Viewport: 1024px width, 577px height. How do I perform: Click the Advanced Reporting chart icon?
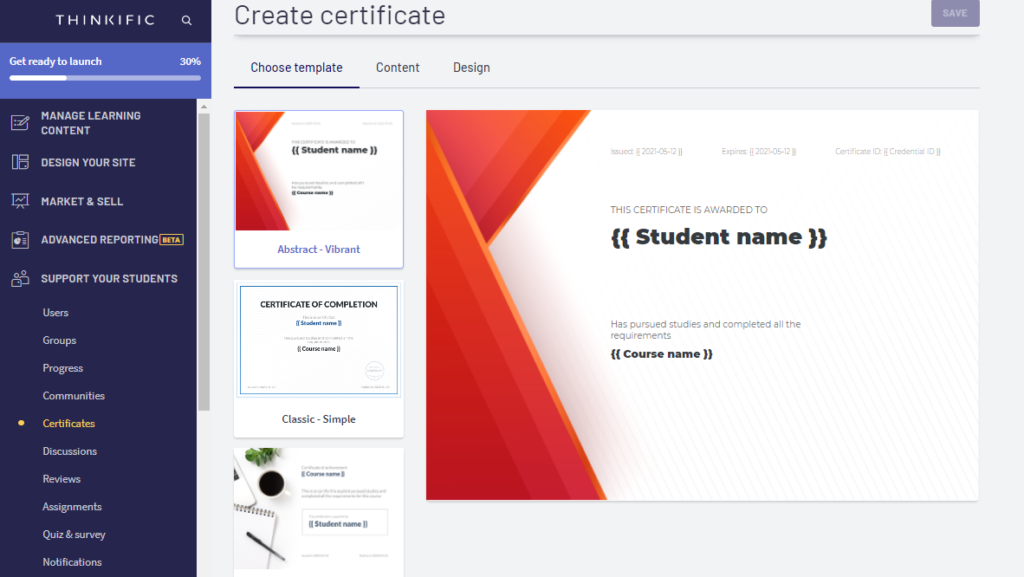pos(21,240)
